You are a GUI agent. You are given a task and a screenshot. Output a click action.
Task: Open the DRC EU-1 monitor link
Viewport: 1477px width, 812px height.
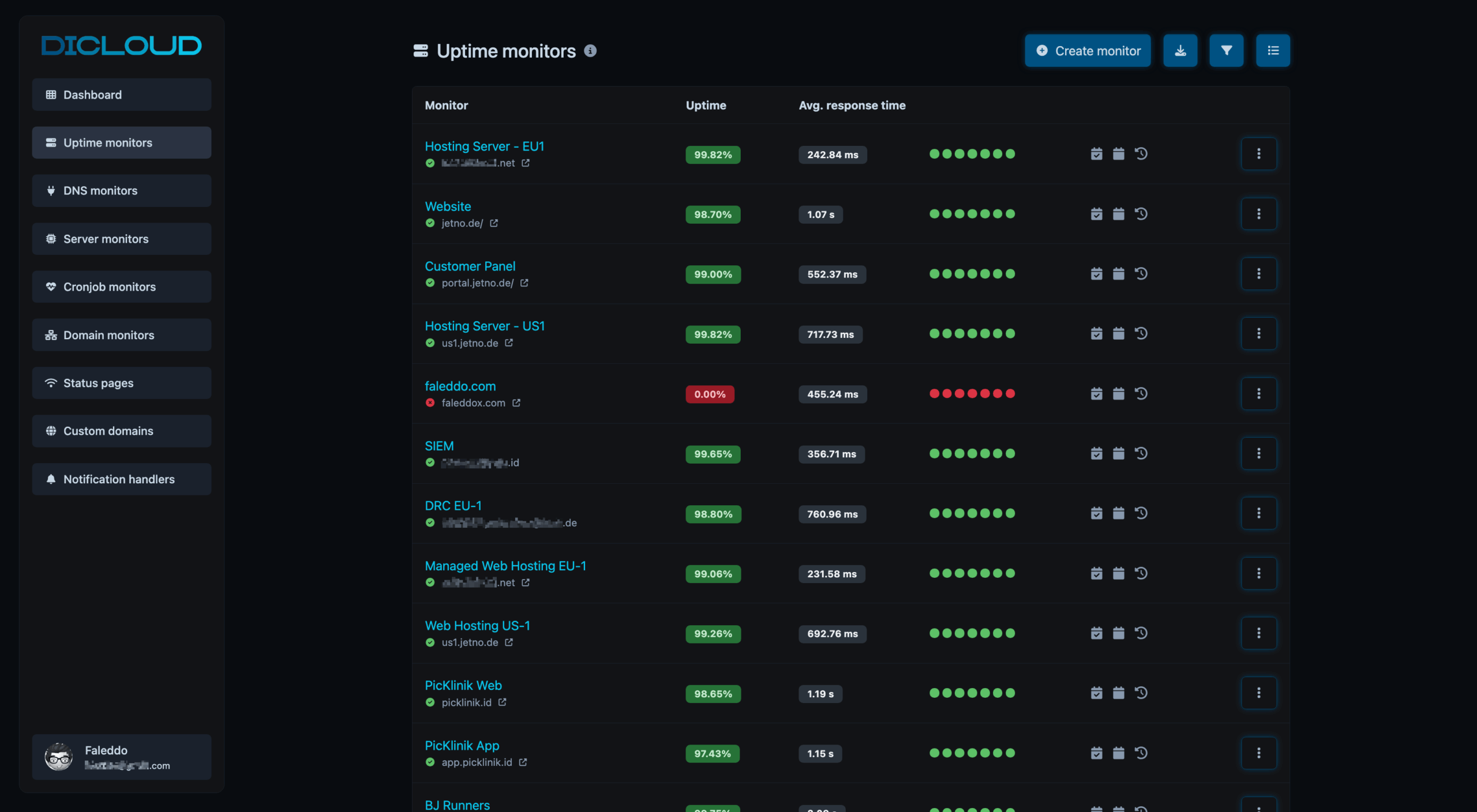453,506
